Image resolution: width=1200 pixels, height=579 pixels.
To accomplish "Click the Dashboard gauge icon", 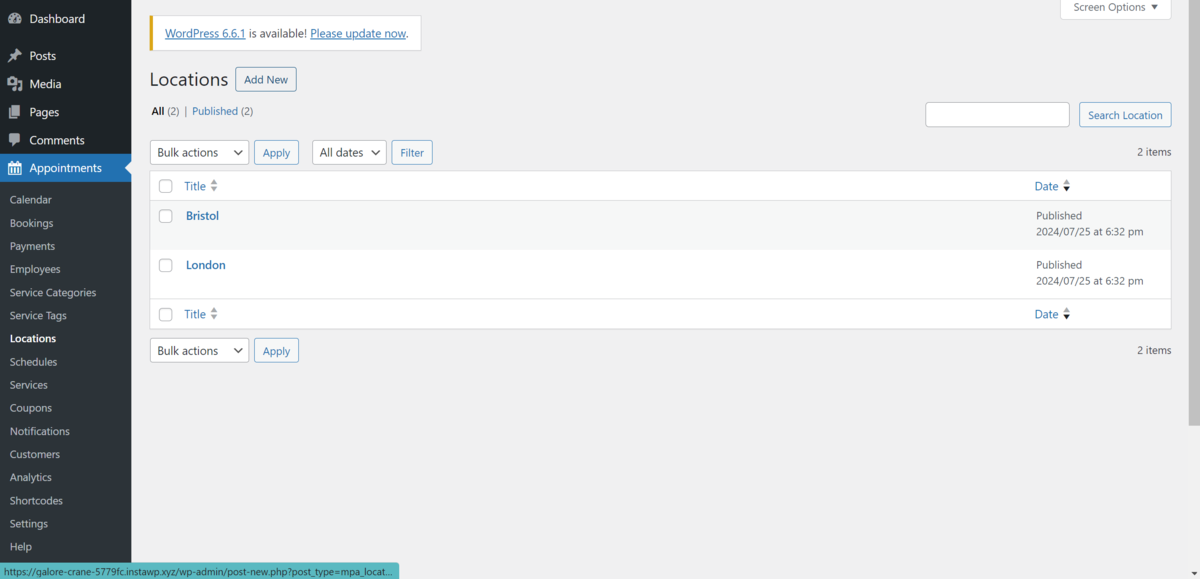I will click(x=15, y=19).
